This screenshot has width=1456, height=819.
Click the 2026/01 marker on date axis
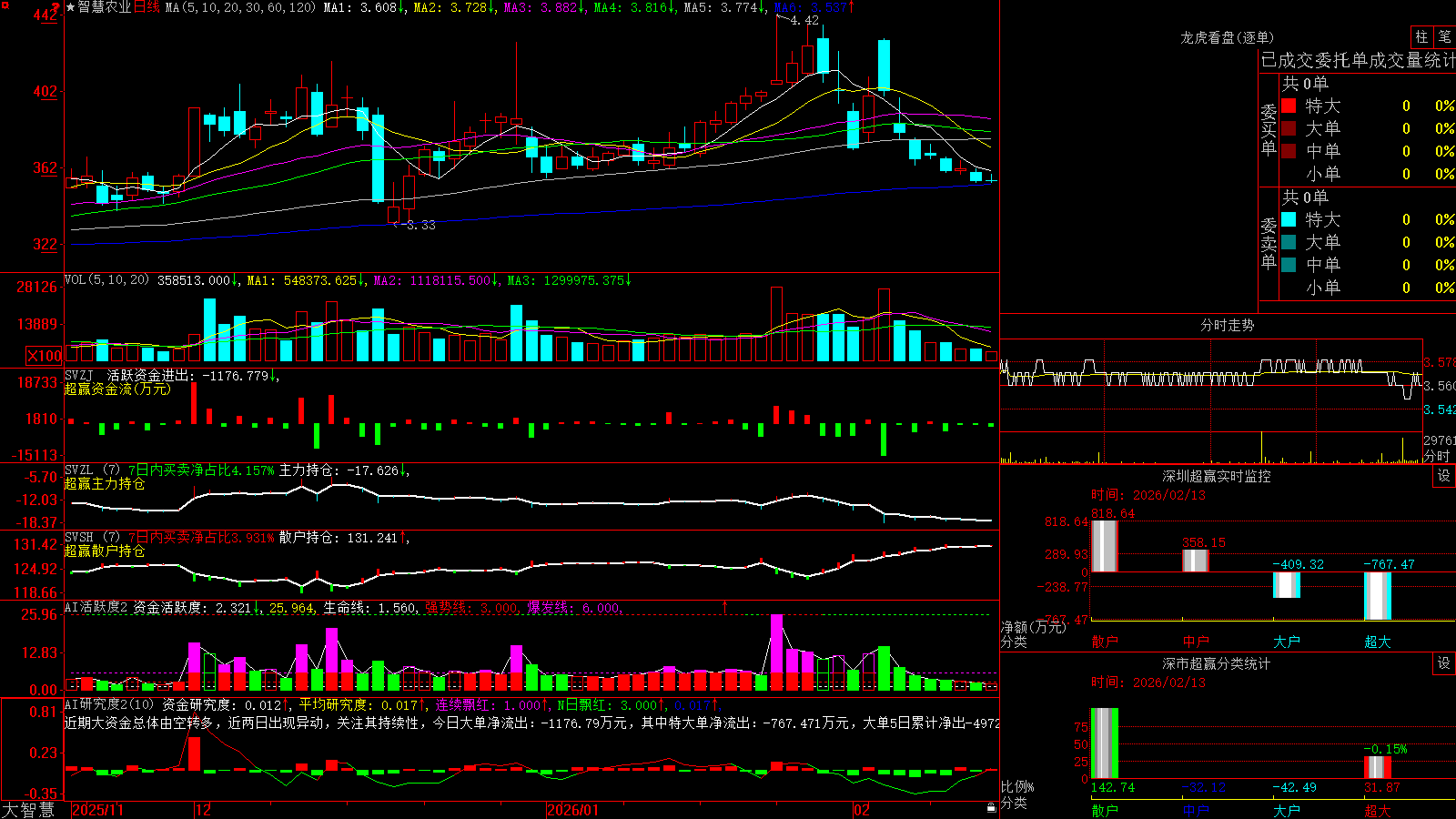click(x=573, y=810)
